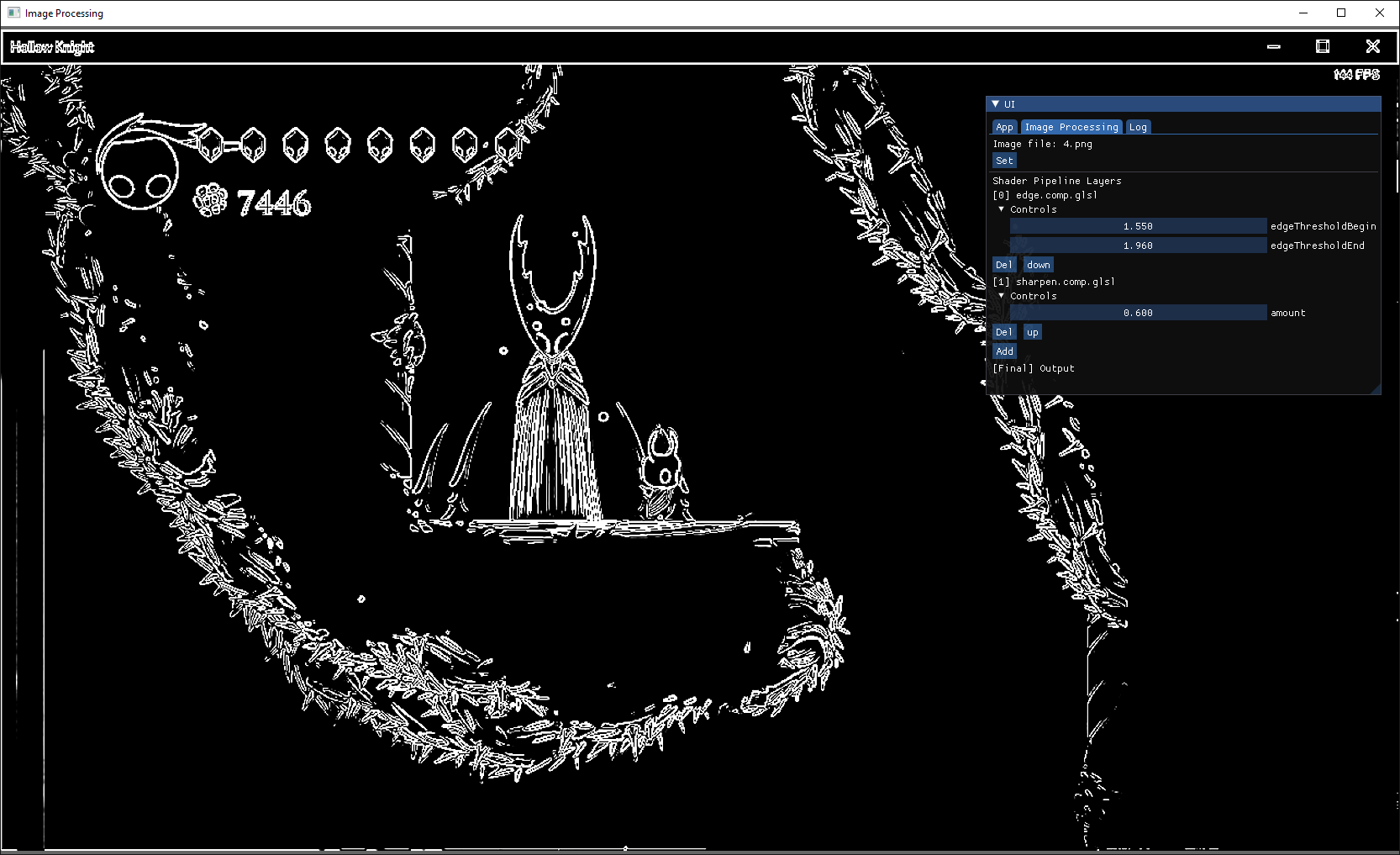The image size is (1400, 855).
Task: Click the 'Image file: 4.png' text
Action: click(x=1043, y=144)
